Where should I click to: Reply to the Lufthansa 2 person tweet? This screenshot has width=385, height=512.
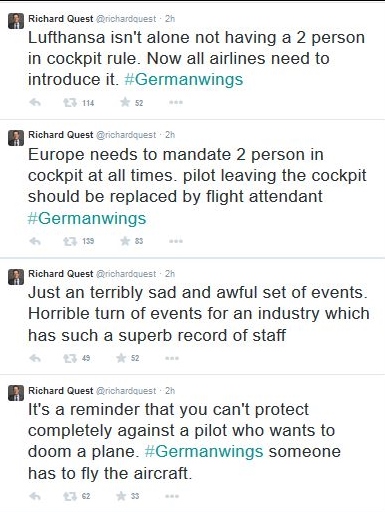click(35, 102)
